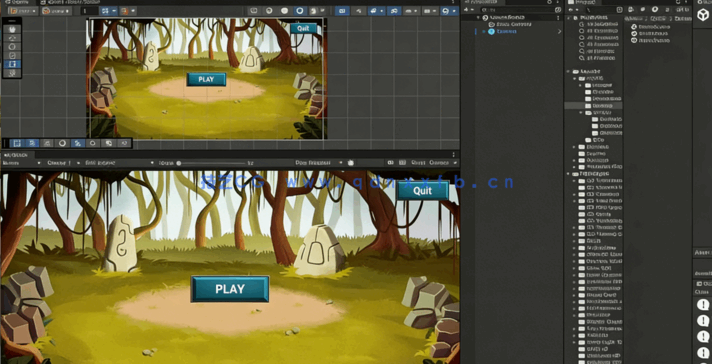
Task: Open Game view panel kebab menu
Action: point(453,155)
